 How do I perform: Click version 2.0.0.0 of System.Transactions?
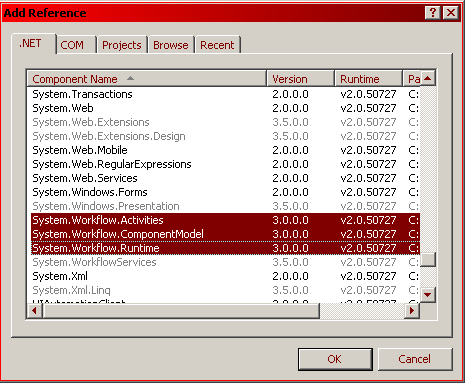(x=290, y=94)
